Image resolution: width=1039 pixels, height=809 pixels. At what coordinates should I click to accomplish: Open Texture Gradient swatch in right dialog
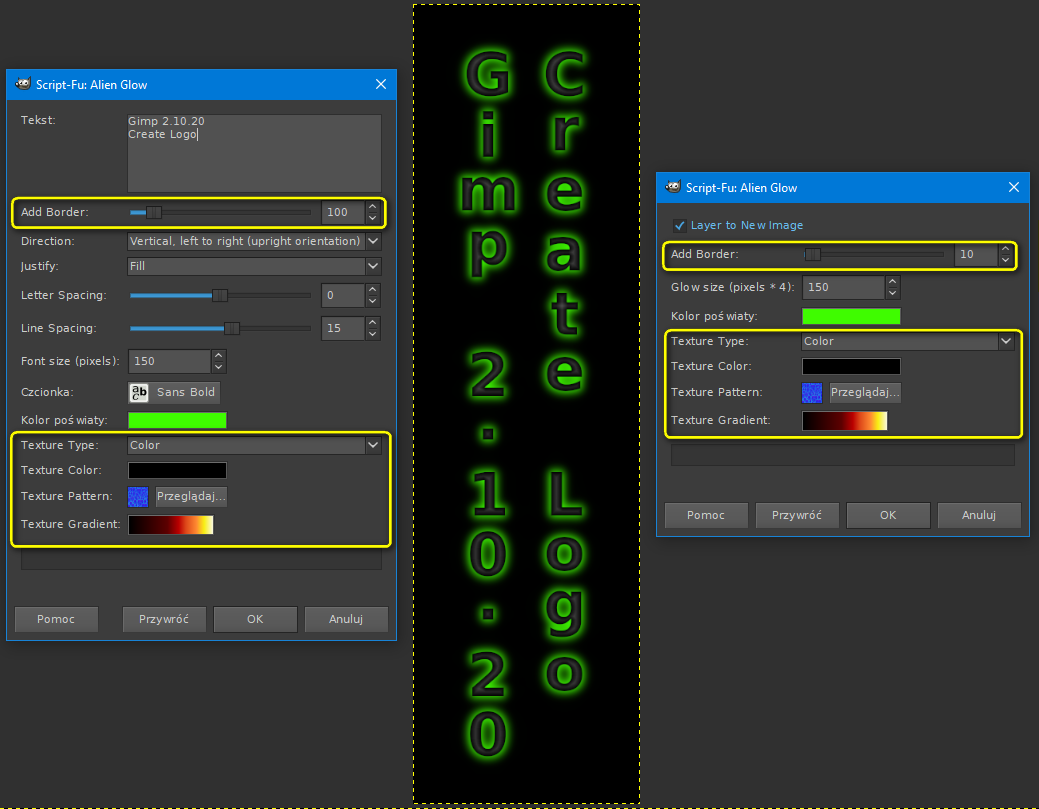pyautogui.click(x=844, y=421)
